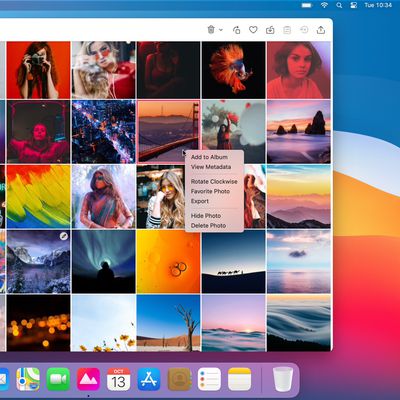The width and height of the screenshot is (400, 400).
Task: Open Control Center in the menu bar
Action: point(354,5)
